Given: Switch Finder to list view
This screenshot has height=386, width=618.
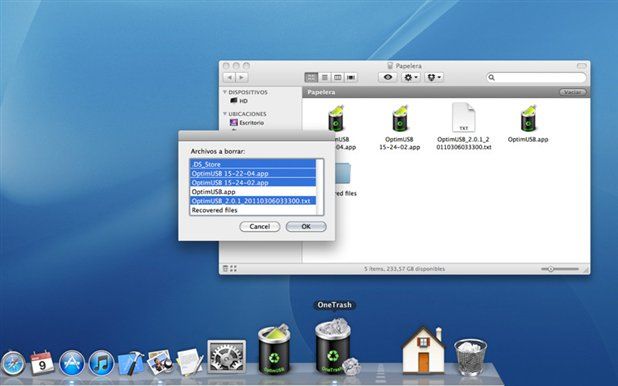Looking at the screenshot, I should pyautogui.click(x=325, y=77).
